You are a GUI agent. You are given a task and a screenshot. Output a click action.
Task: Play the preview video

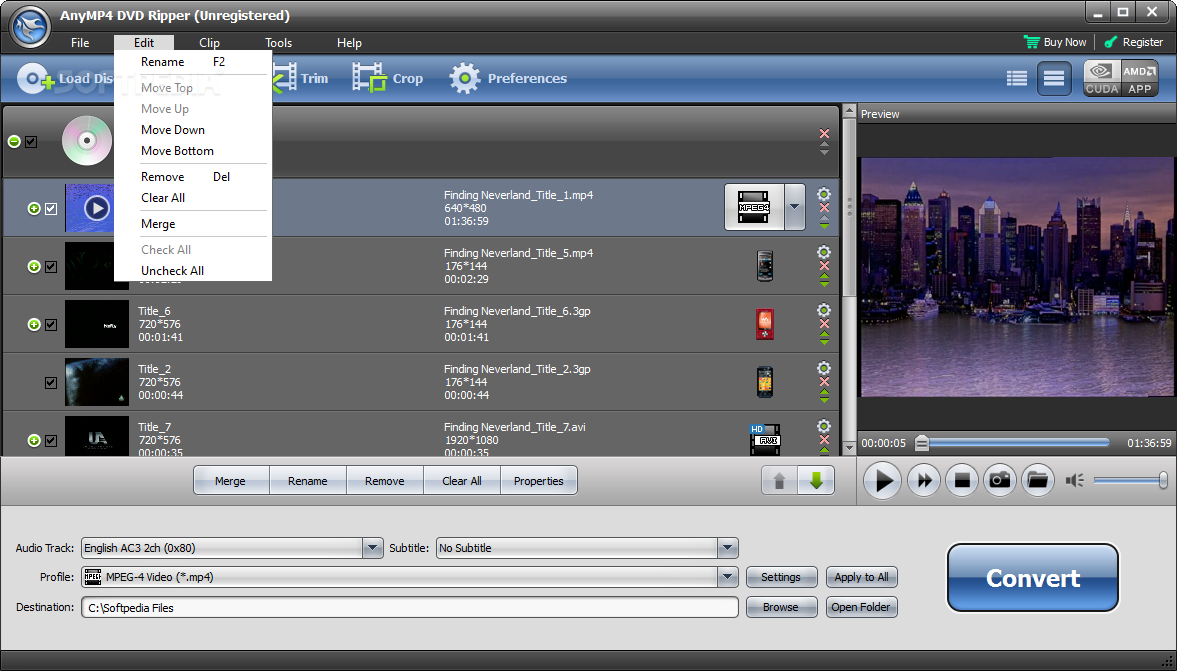point(882,480)
